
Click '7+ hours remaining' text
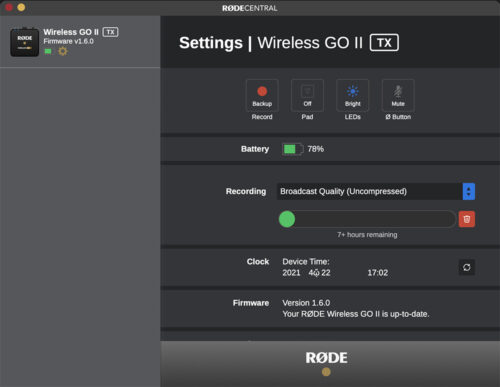tap(367, 235)
